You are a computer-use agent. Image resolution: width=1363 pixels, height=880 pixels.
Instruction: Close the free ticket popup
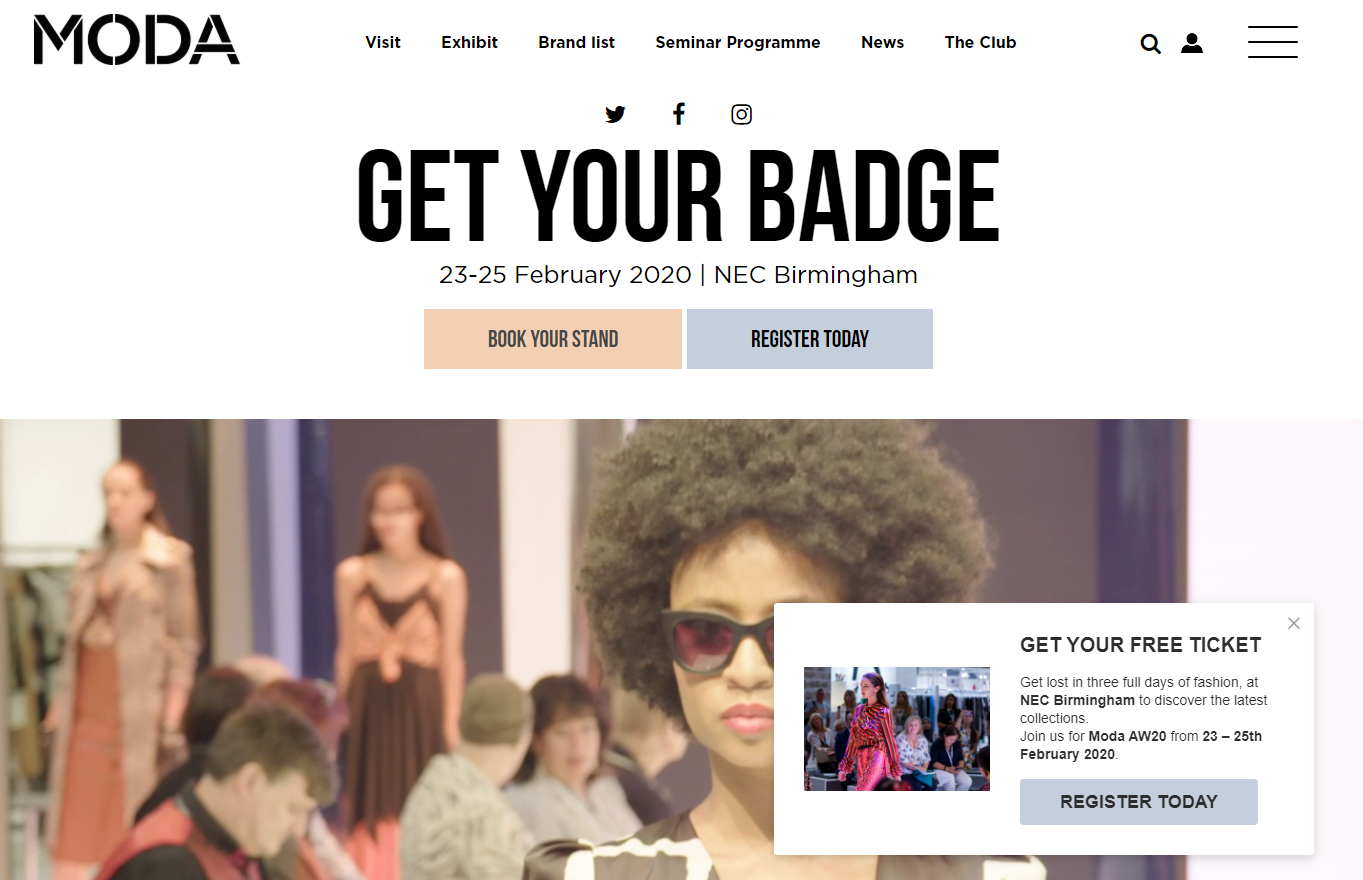coord(1294,623)
